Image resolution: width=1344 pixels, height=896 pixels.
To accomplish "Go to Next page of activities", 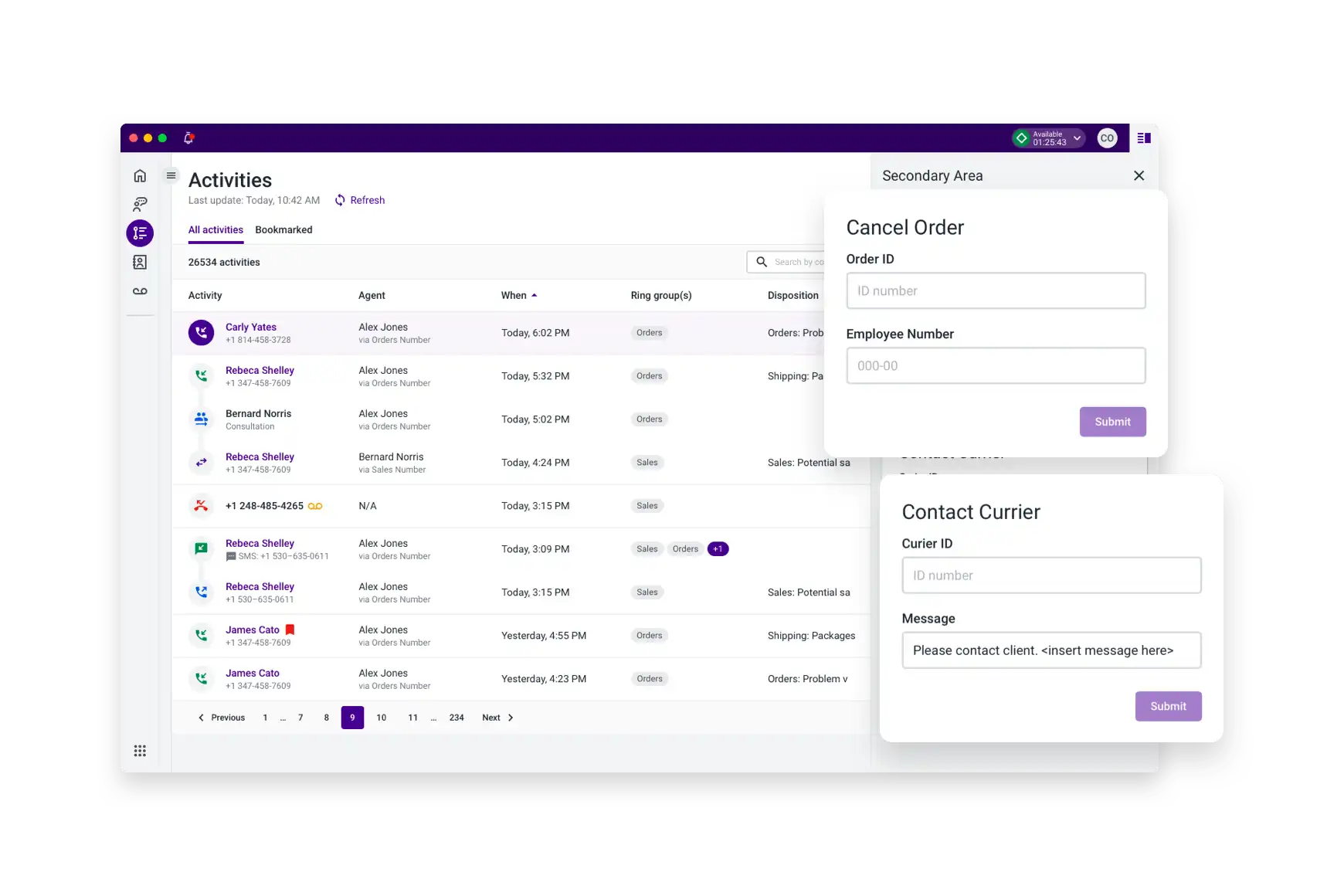I will 497,718.
